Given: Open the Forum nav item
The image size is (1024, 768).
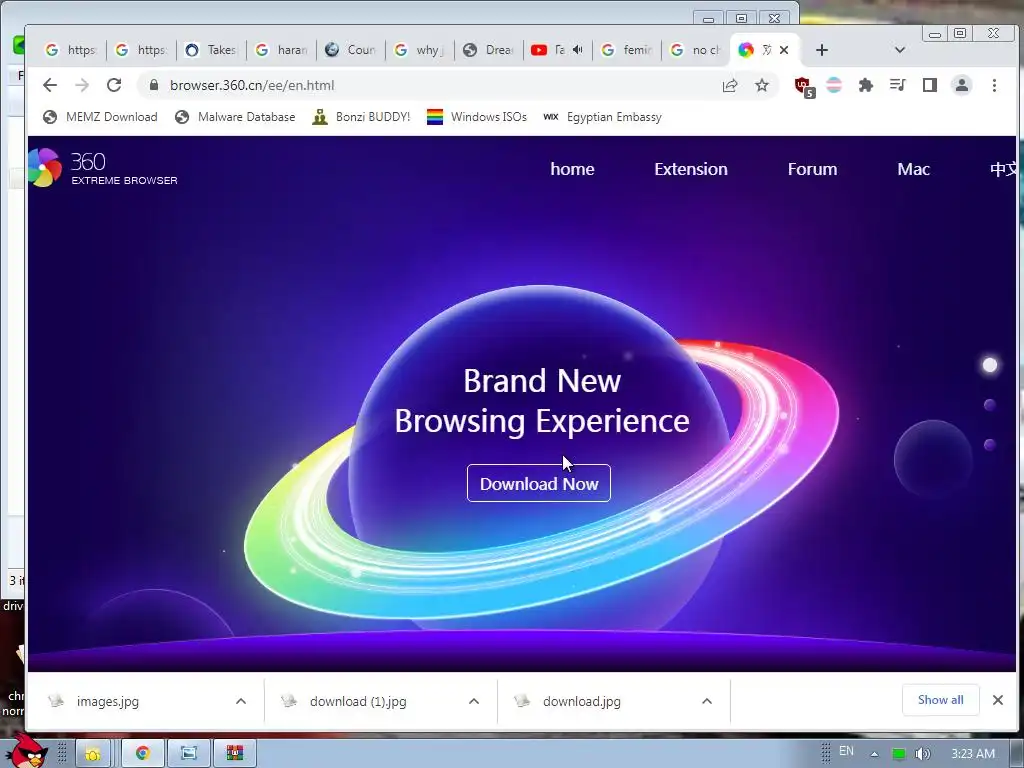Looking at the screenshot, I should 812,169.
